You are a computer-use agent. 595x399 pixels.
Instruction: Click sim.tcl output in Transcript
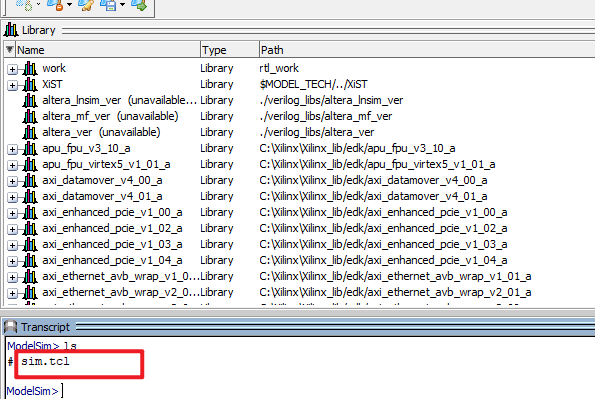coord(45,361)
